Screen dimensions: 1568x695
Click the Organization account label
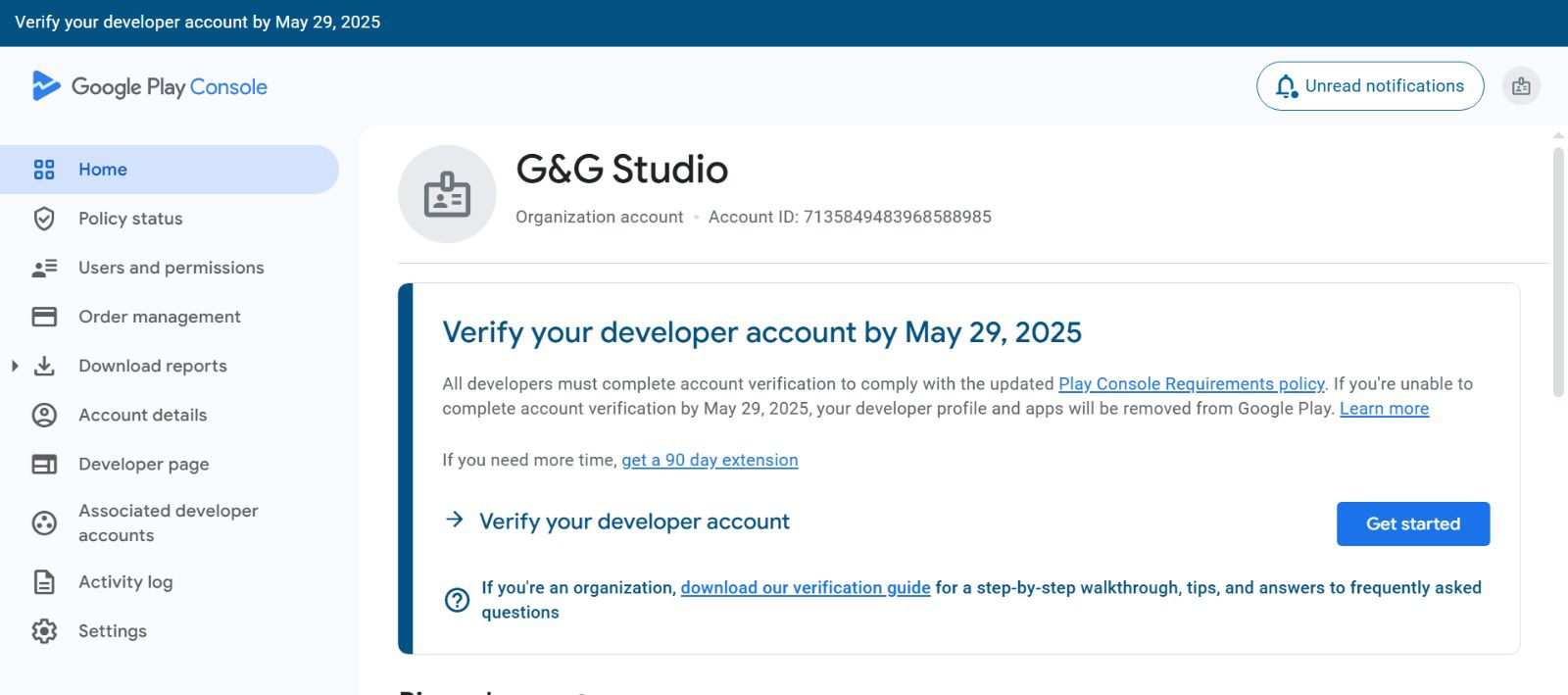[599, 217]
